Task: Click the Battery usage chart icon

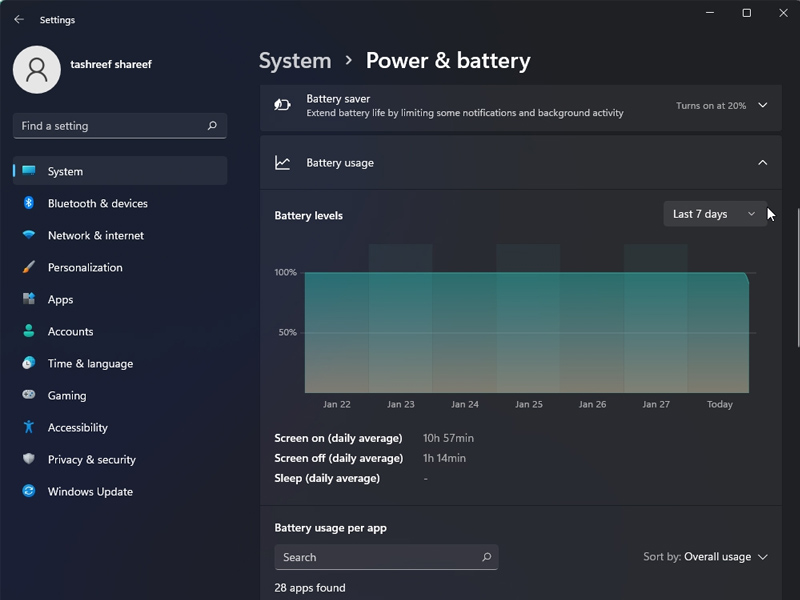Action: click(282, 163)
